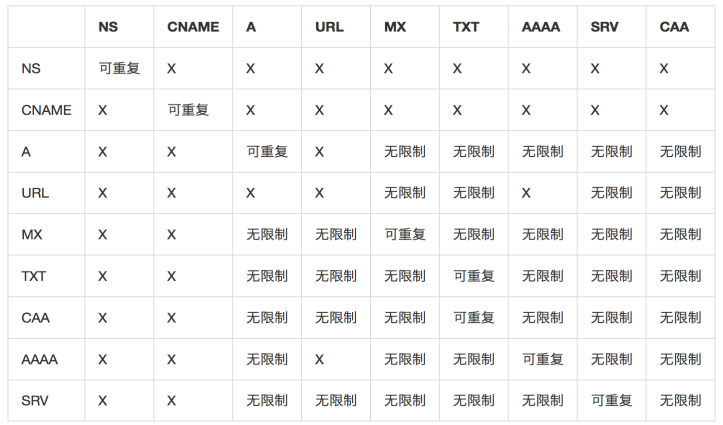Click the NS column header
723x425 pixels.
click(x=108, y=27)
